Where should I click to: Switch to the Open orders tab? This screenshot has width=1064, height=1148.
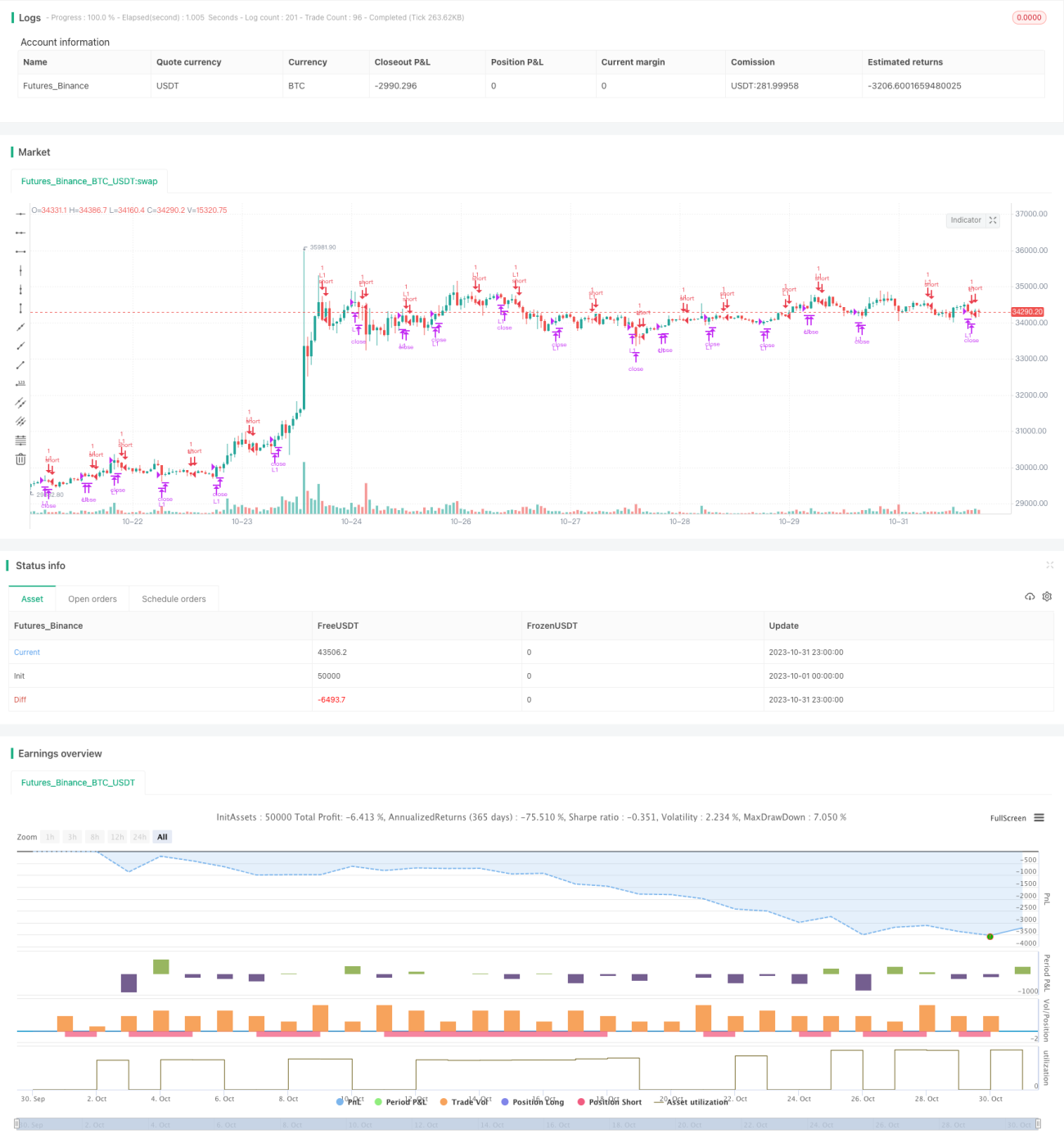click(x=92, y=599)
